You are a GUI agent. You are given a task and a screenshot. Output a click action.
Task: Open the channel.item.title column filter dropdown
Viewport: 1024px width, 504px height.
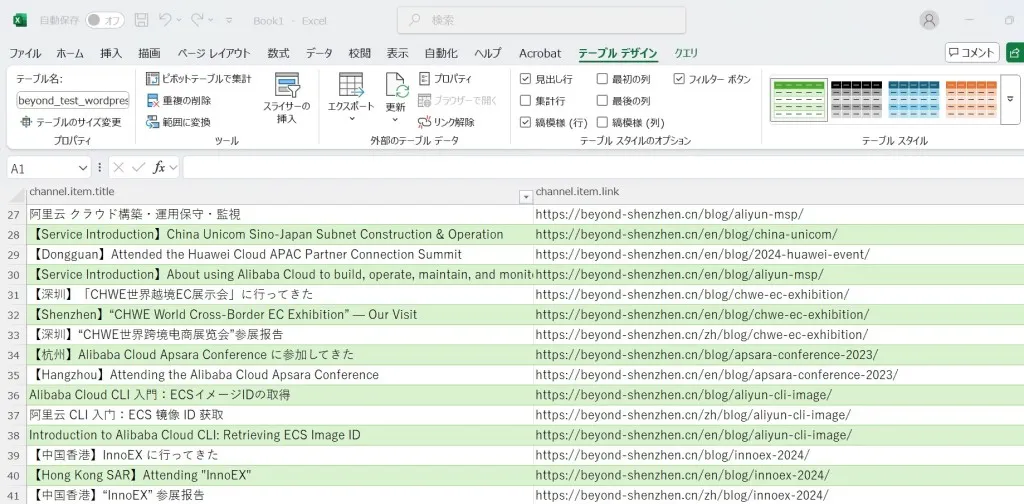click(525, 196)
